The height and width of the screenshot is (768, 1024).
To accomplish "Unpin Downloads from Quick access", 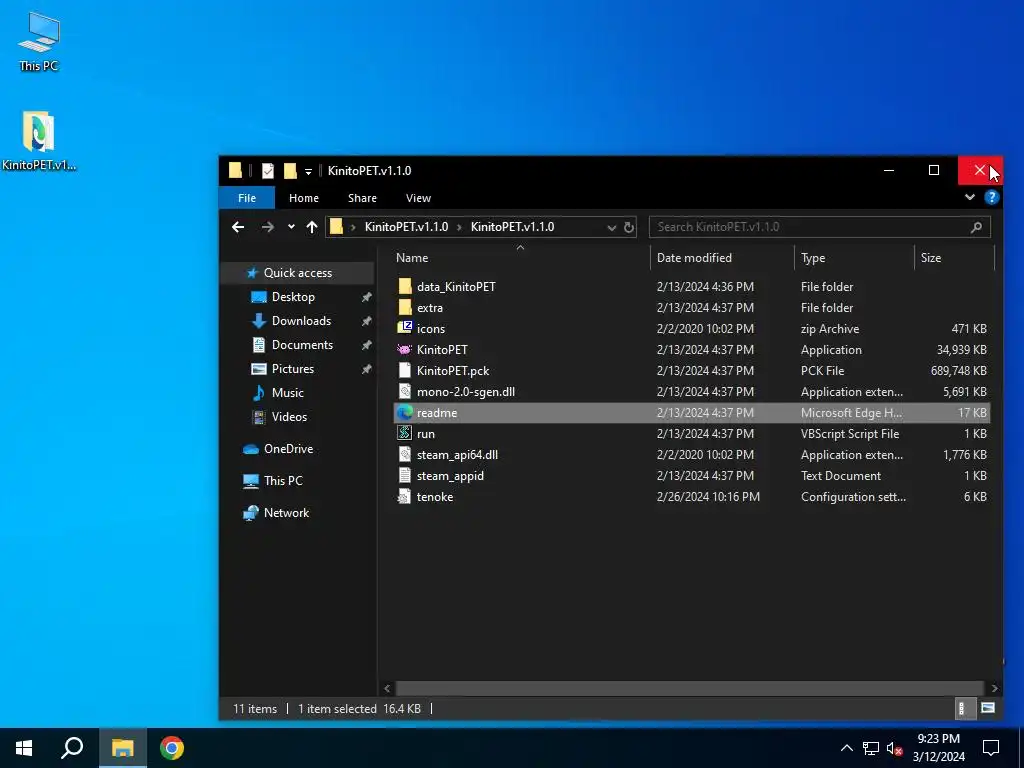I will (366, 321).
